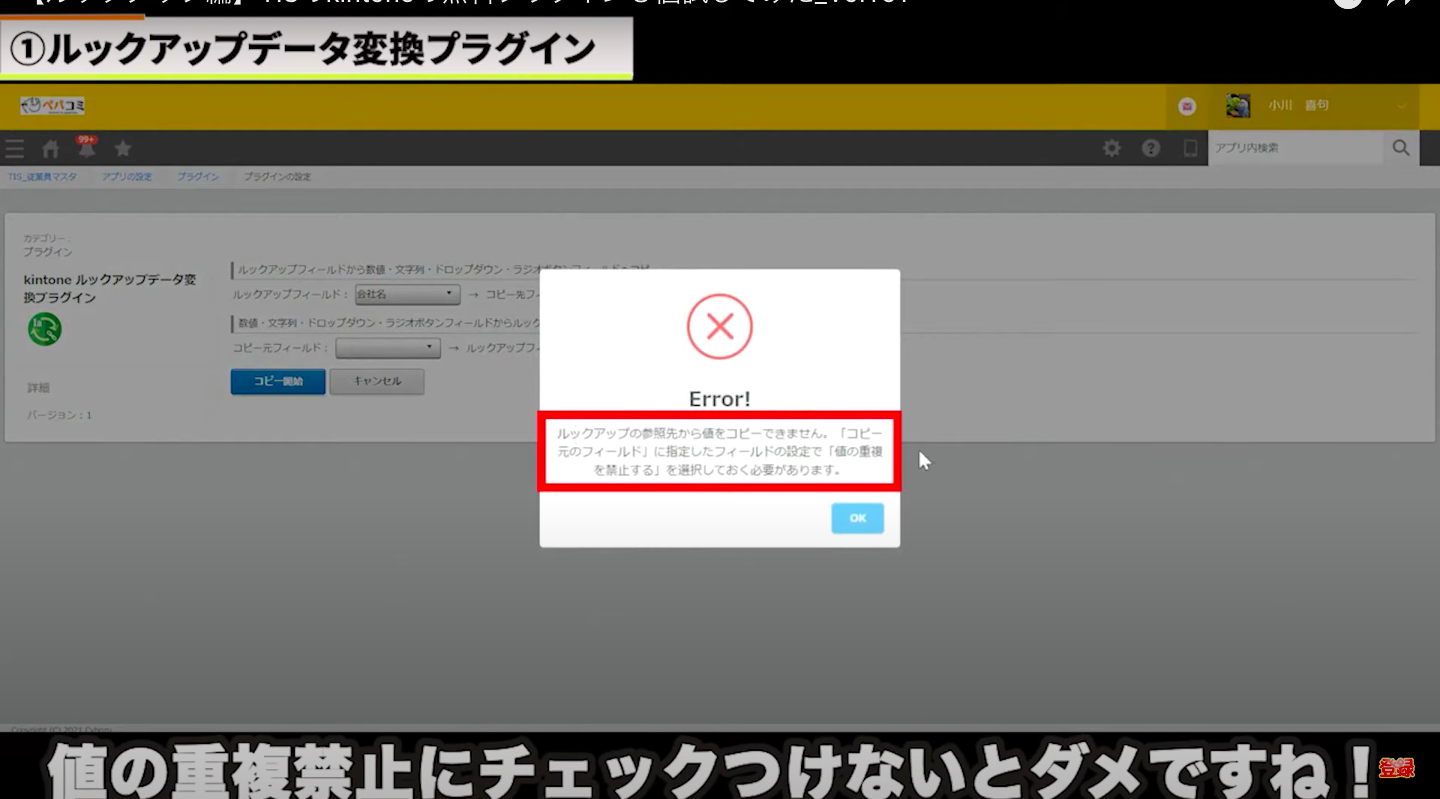The width and height of the screenshot is (1440, 799).
Task: Open TIS_従業員マスタ breadcrumb link
Action: [42, 177]
